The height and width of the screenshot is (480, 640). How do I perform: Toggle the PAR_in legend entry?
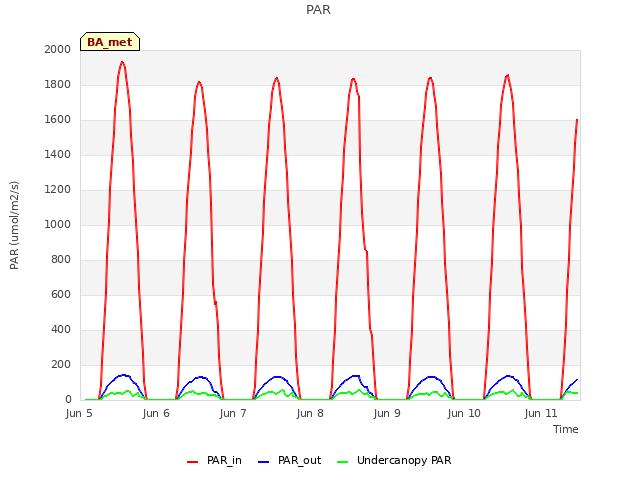(214, 460)
